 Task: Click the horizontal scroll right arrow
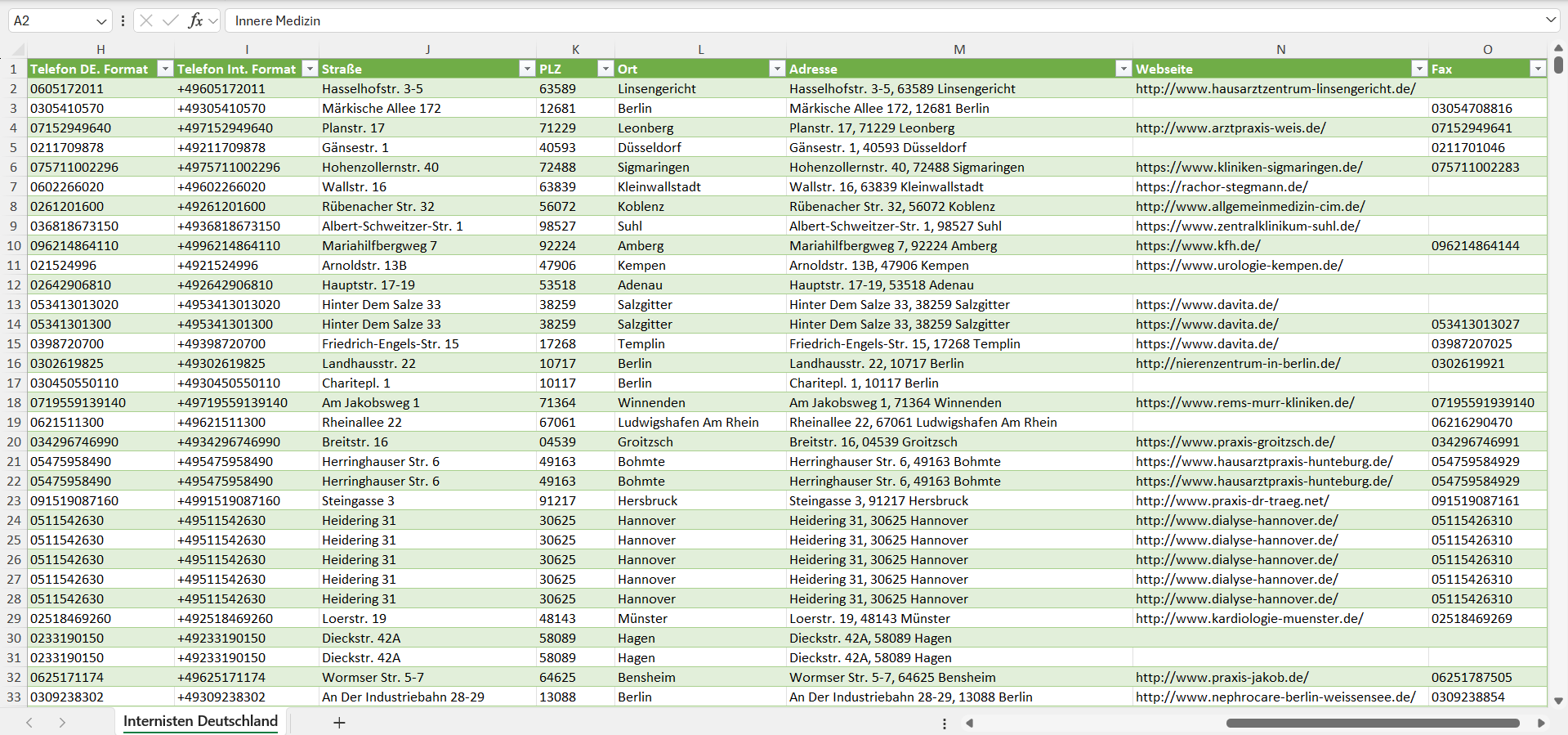pyautogui.click(x=1541, y=723)
